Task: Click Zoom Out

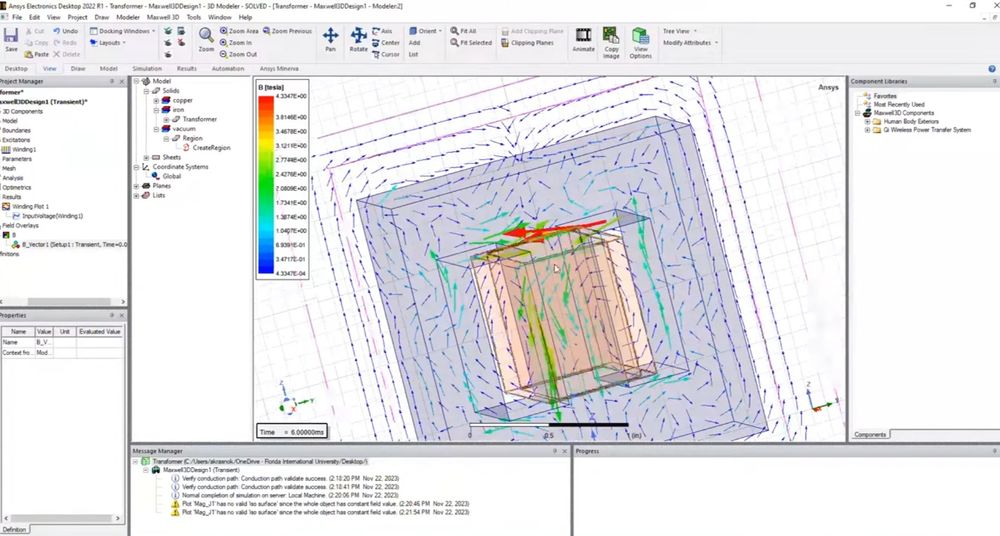Action: pyautogui.click(x=239, y=54)
